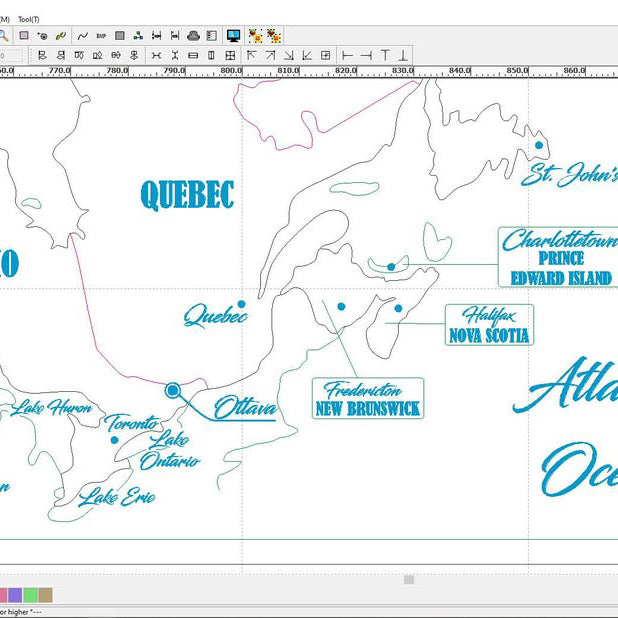
Task: Click the horizontal scrollbar thumb below canvas
Action: tap(408, 579)
